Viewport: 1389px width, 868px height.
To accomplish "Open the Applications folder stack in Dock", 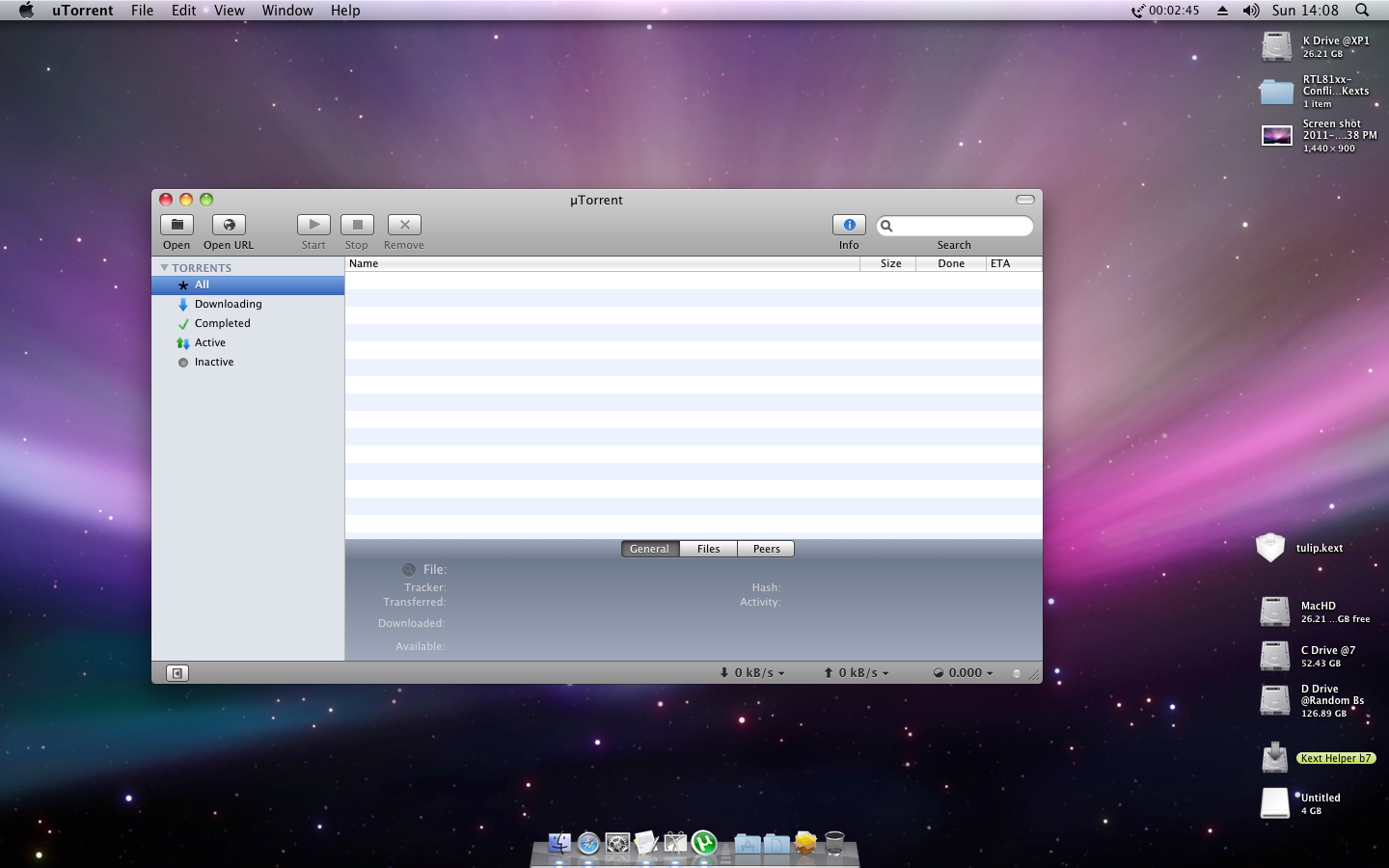I will pos(748,844).
